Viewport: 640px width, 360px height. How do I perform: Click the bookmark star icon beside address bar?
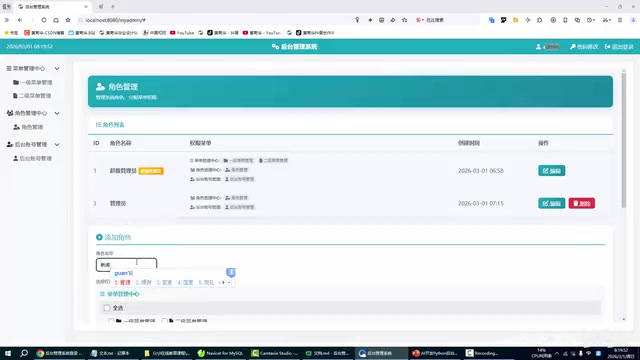pyautogui.click(x=68, y=20)
